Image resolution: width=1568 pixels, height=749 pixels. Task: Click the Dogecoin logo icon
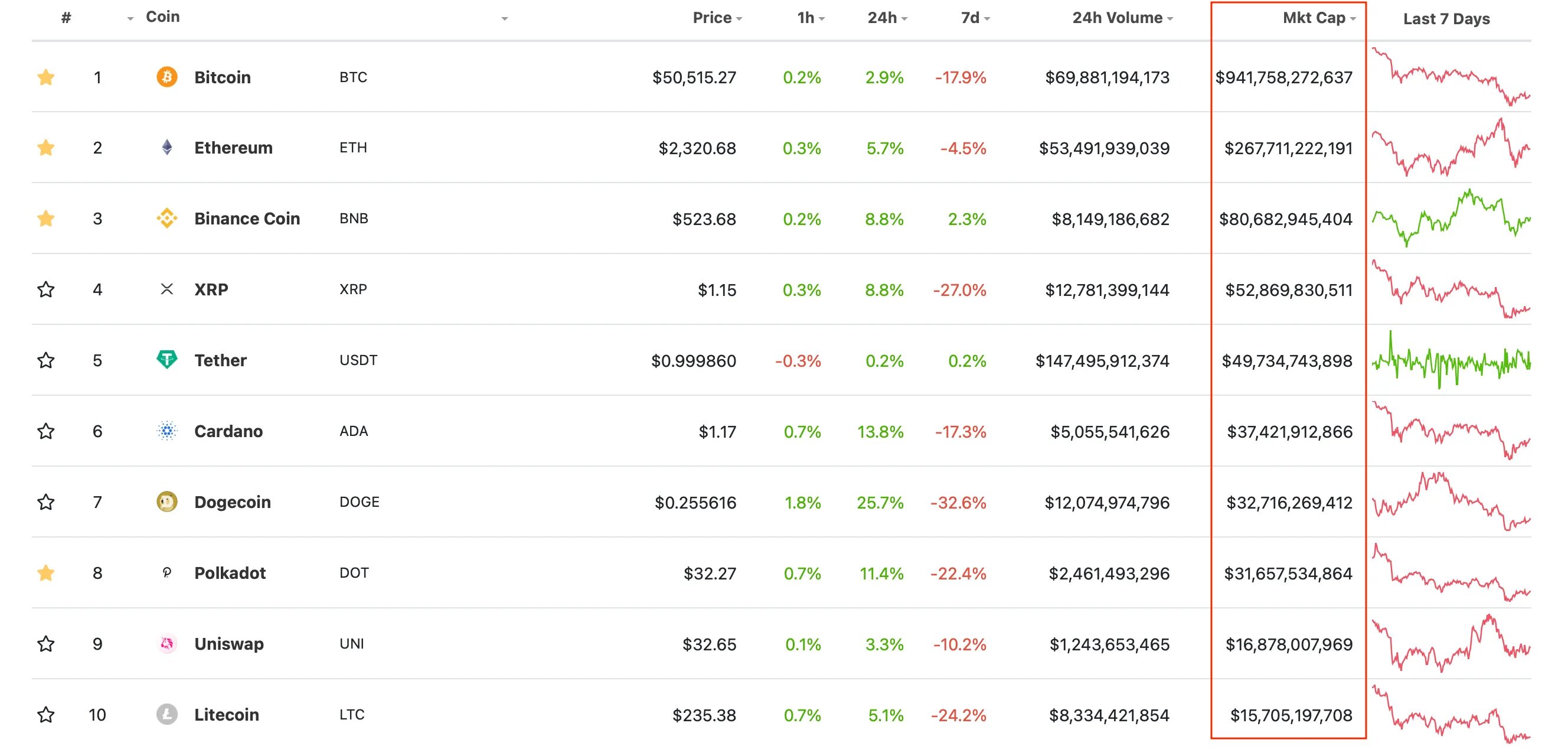(x=167, y=501)
